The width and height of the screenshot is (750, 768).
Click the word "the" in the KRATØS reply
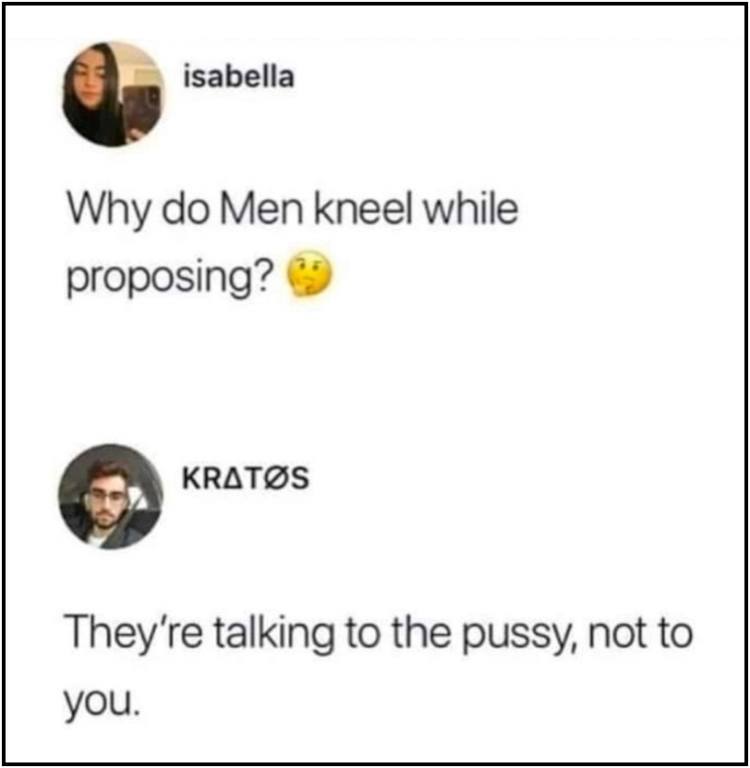(x=422, y=632)
